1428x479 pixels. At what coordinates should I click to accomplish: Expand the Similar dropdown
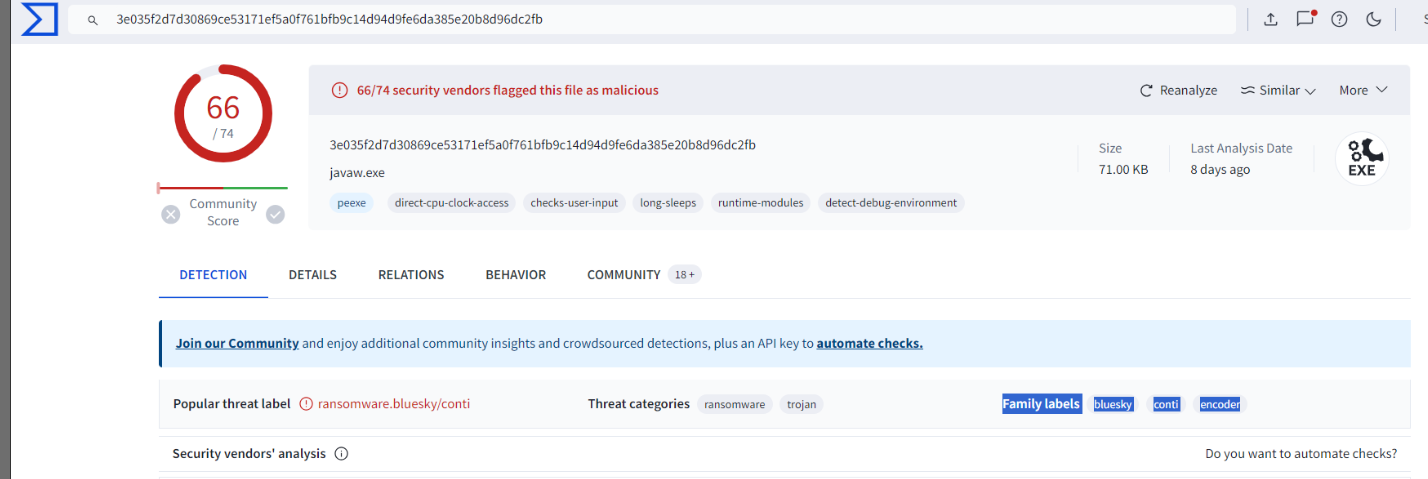click(1278, 90)
